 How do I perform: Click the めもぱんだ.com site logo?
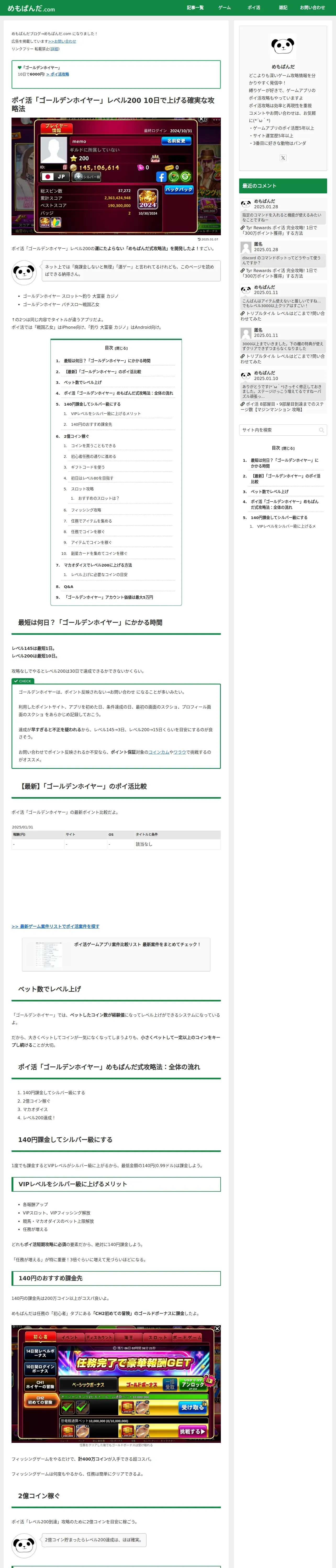click(31, 9)
